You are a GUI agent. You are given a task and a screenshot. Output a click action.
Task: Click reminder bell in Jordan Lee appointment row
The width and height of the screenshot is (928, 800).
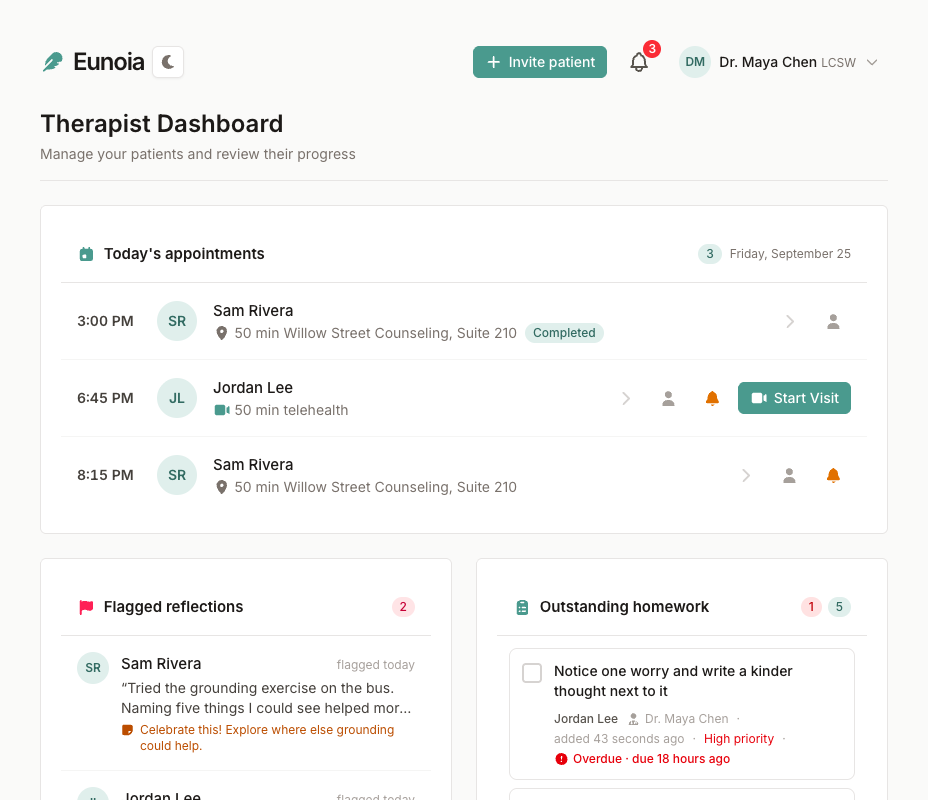[713, 398]
